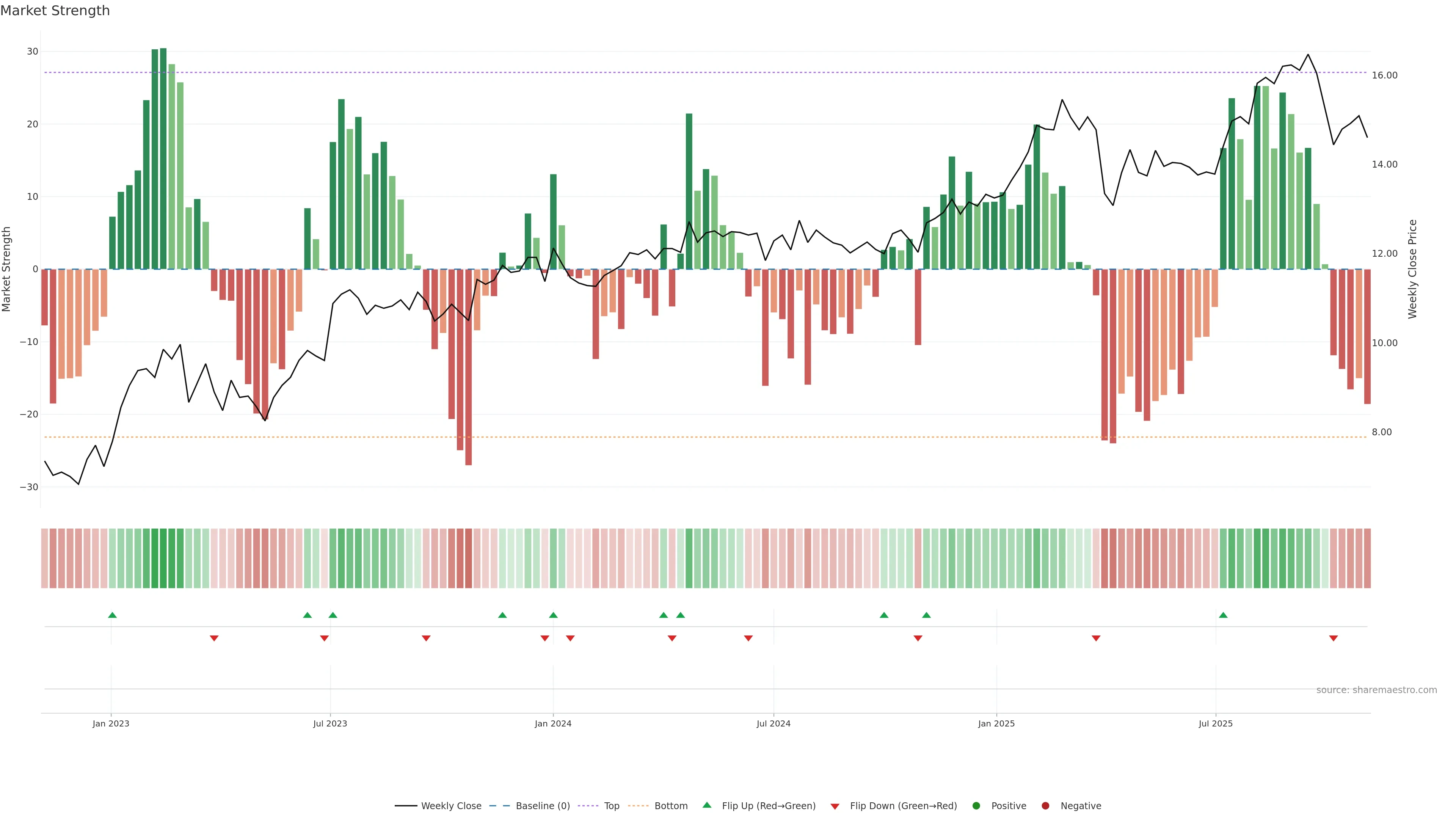1456x819 pixels.
Task: Click the last Flip Down marker after Jul 2025
Action: coord(1334,638)
